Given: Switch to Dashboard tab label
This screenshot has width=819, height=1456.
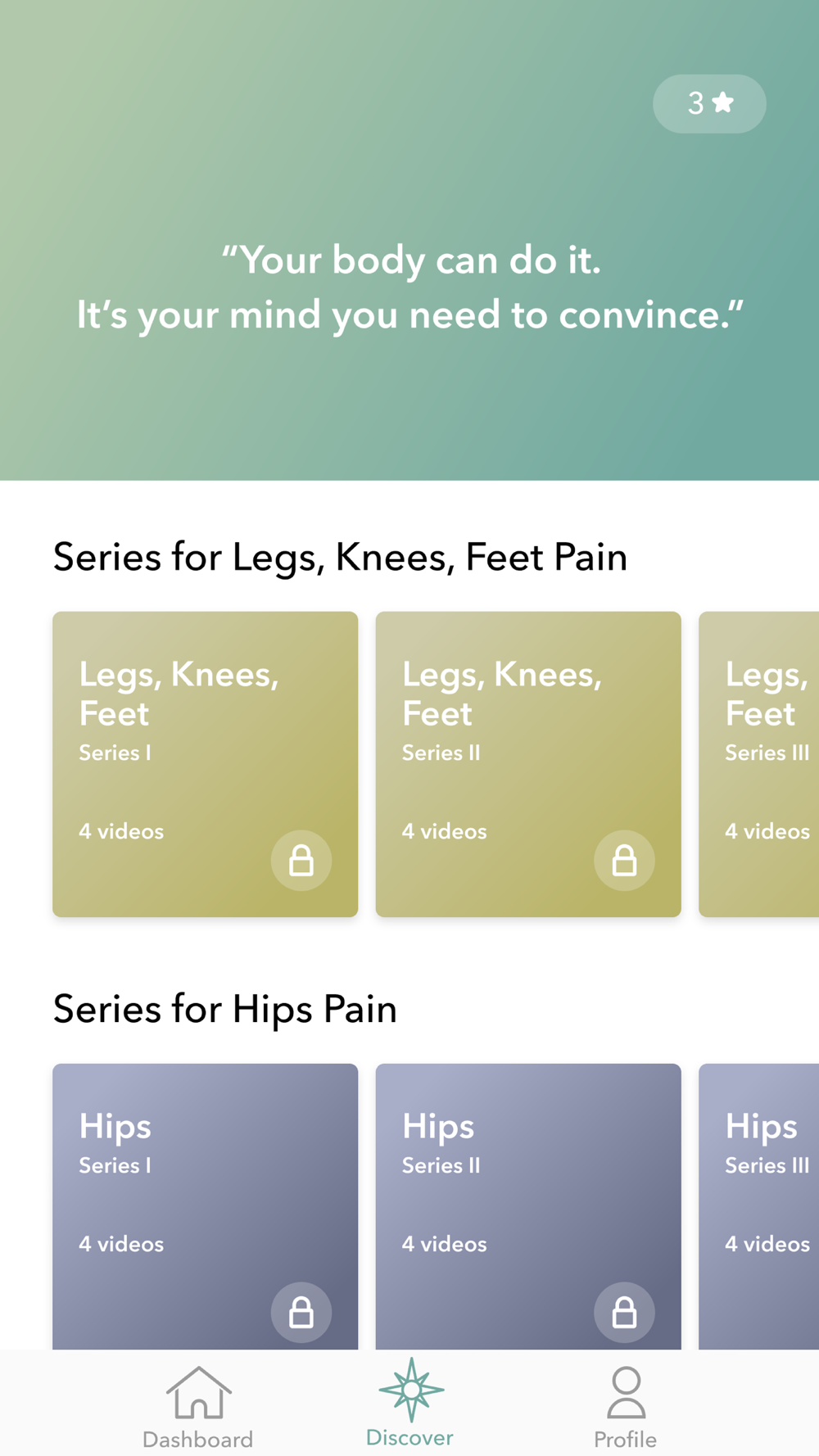Looking at the screenshot, I should click(197, 1440).
